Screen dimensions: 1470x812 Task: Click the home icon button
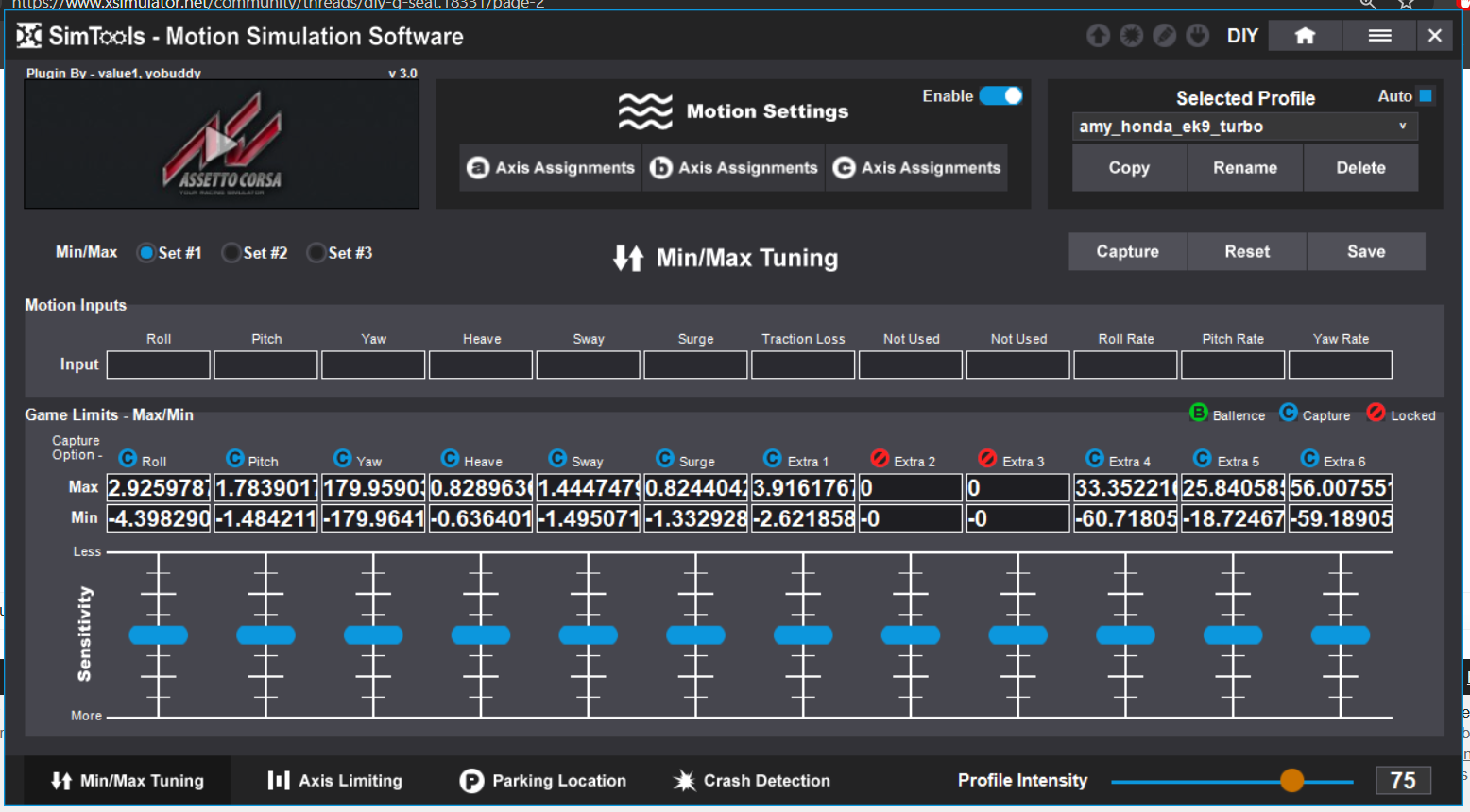pos(1305,36)
